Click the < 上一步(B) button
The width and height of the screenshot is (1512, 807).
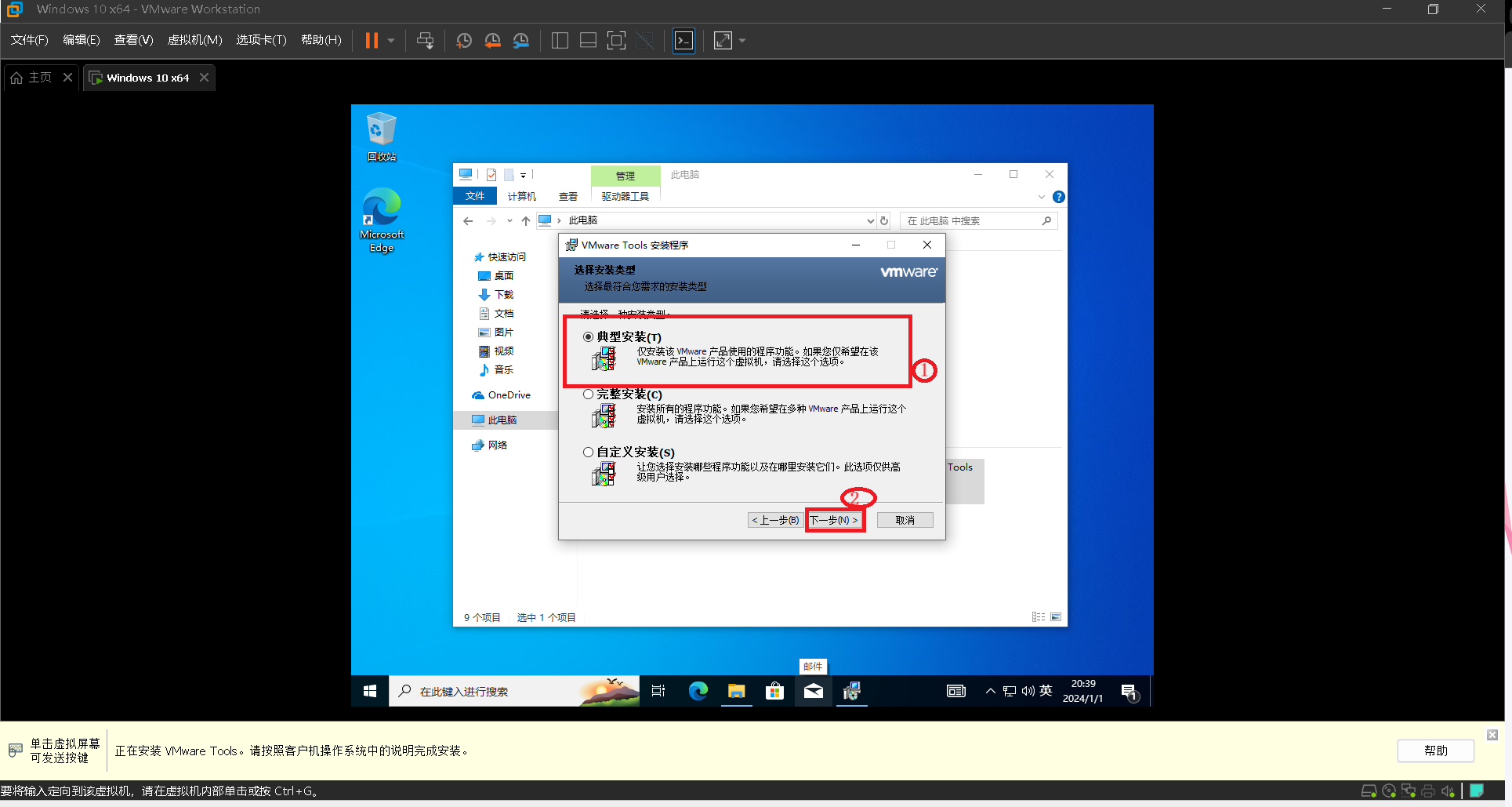coord(776,520)
